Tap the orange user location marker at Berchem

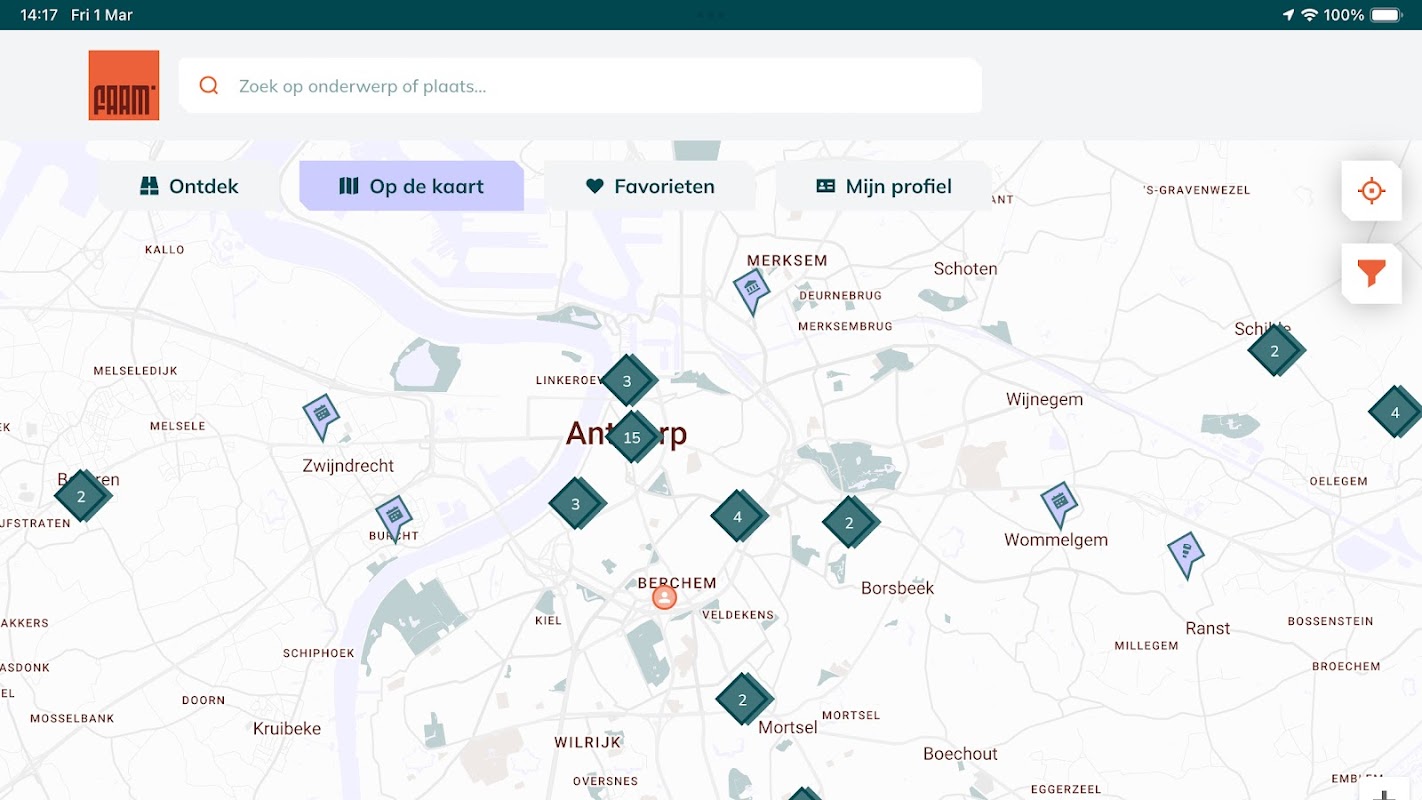pos(664,598)
